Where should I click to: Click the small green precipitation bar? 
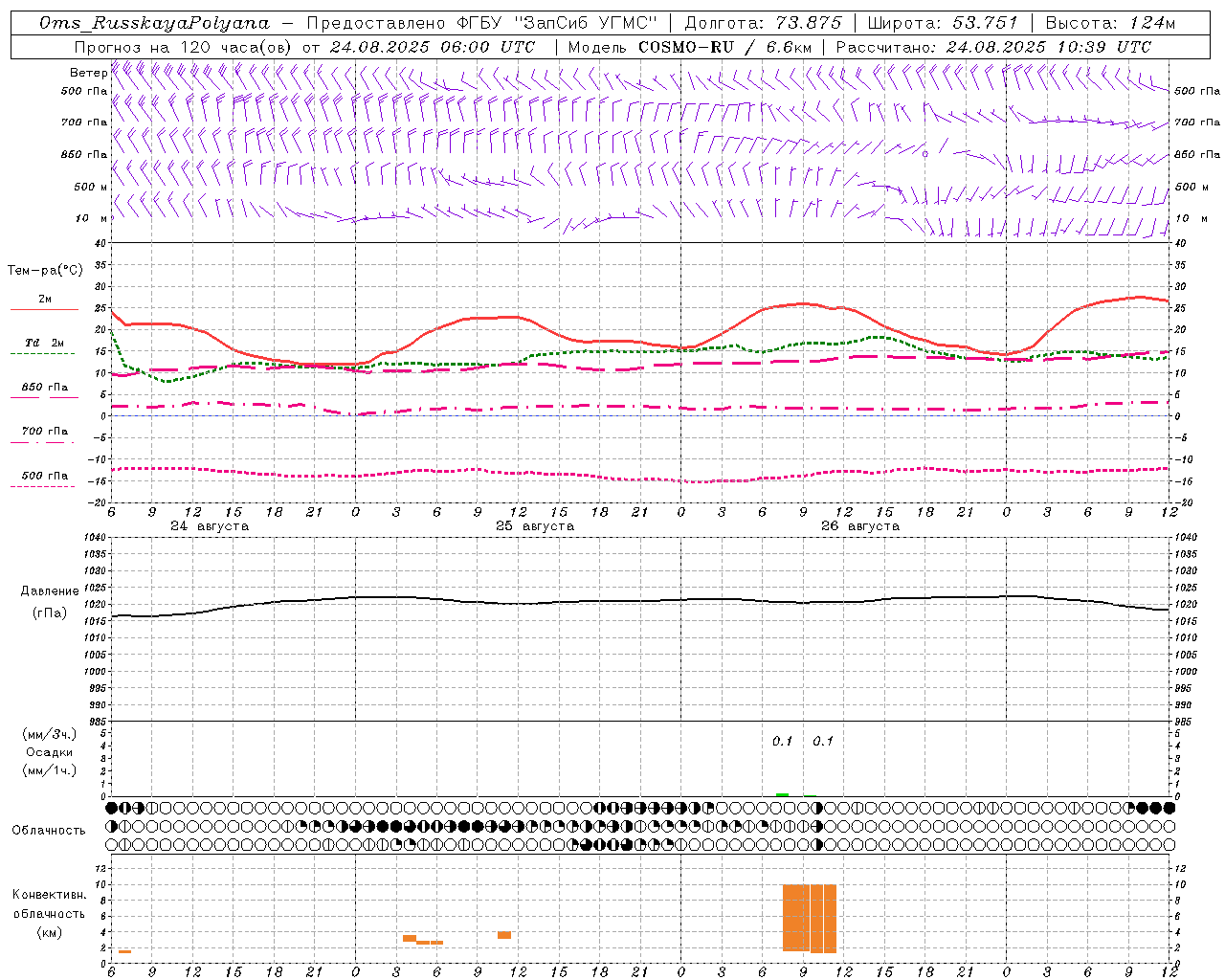[x=782, y=794]
